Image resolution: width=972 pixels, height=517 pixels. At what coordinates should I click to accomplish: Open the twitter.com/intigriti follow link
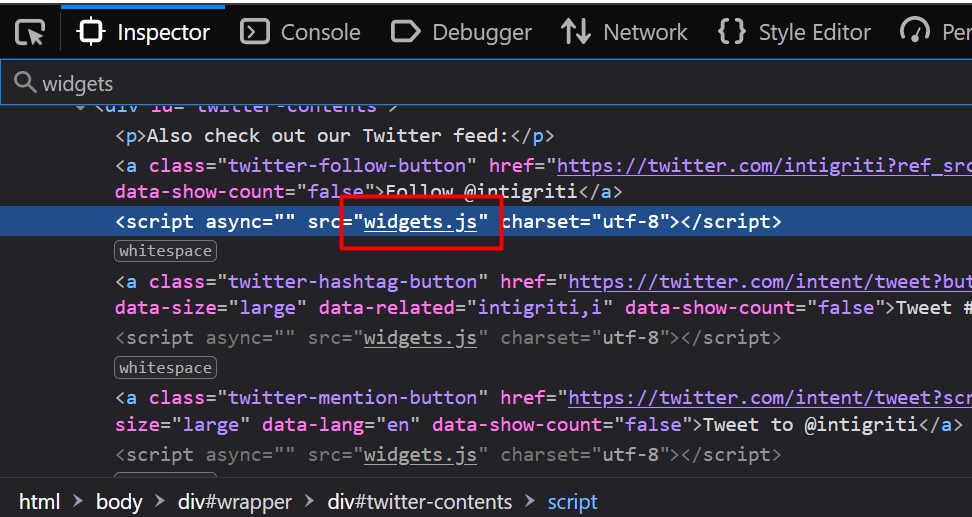click(x=764, y=166)
